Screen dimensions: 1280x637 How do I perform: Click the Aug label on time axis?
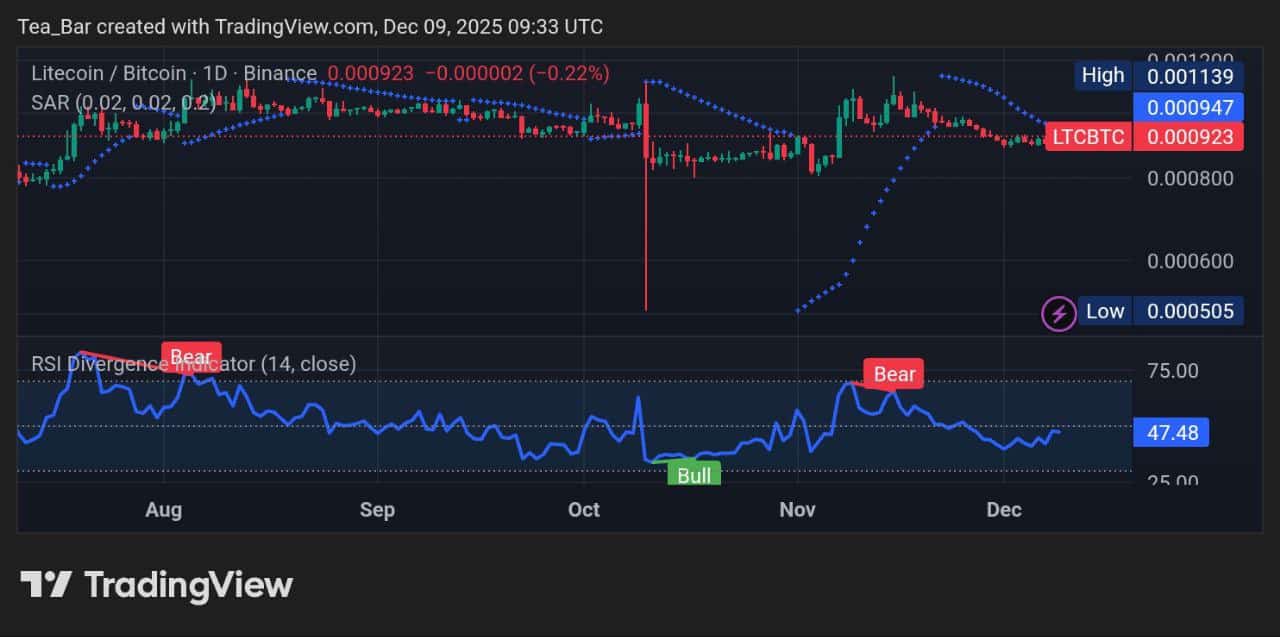pos(164,509)
